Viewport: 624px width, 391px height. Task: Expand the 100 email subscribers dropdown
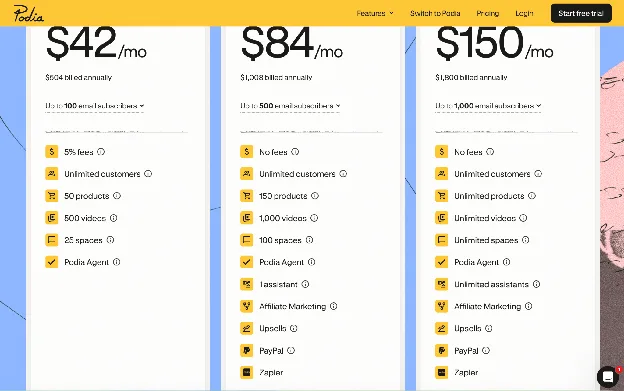94,106
